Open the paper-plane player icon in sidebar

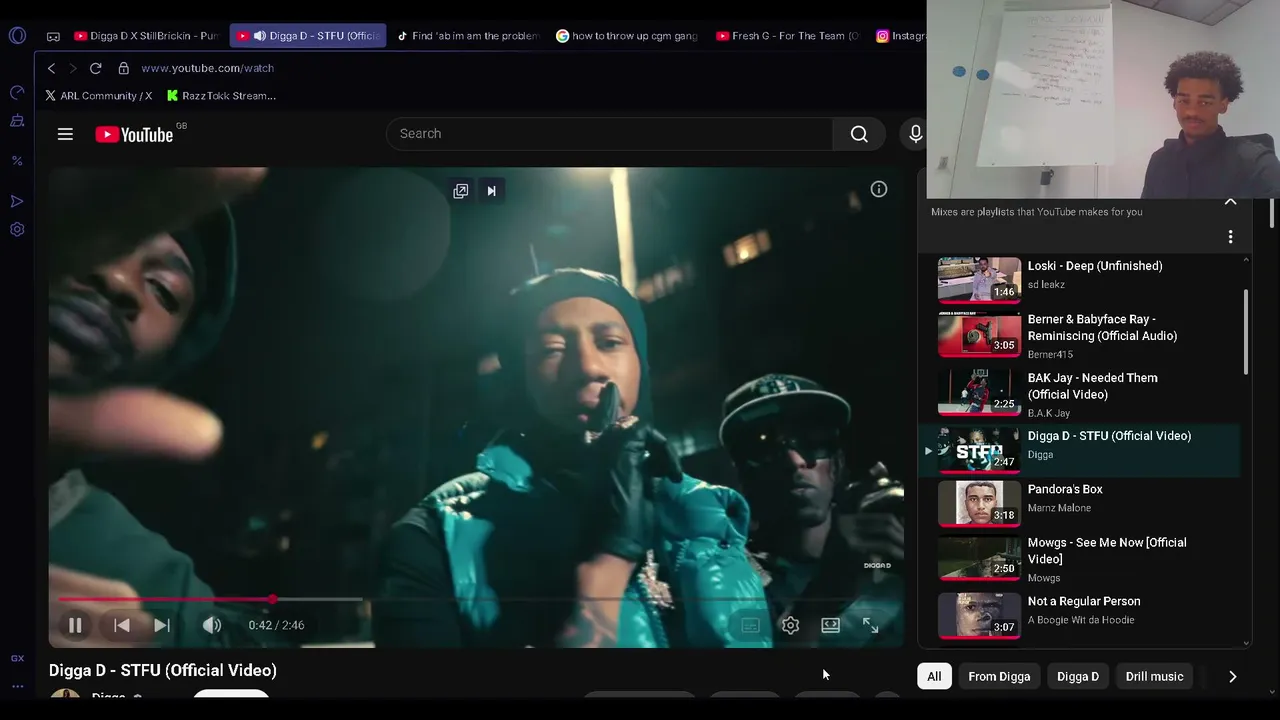pyautogui.click(x=17, y=201)
